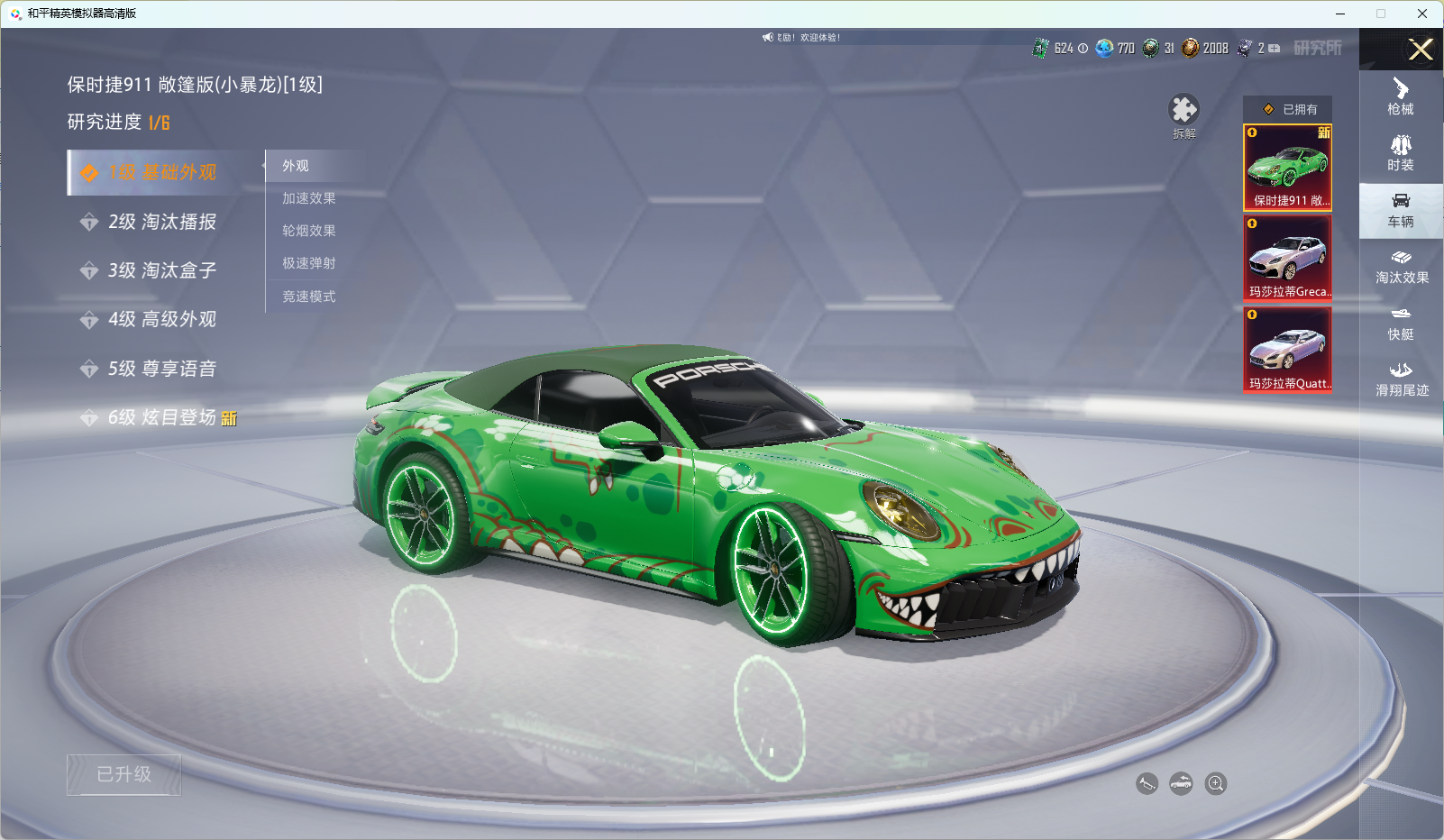
Task: Click the green round token icon
Action: pos(1151,48)
